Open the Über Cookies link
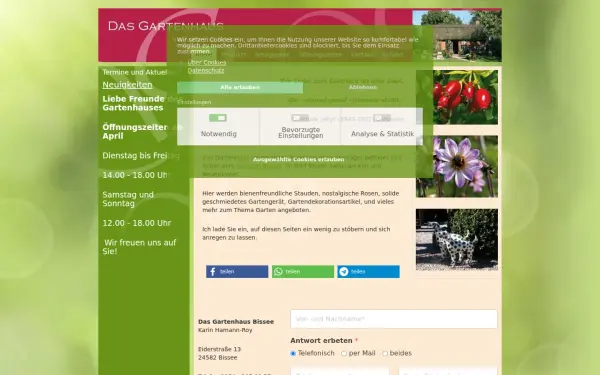The height and width of the screenshot is (375, 600). click(x=207, y=63)
